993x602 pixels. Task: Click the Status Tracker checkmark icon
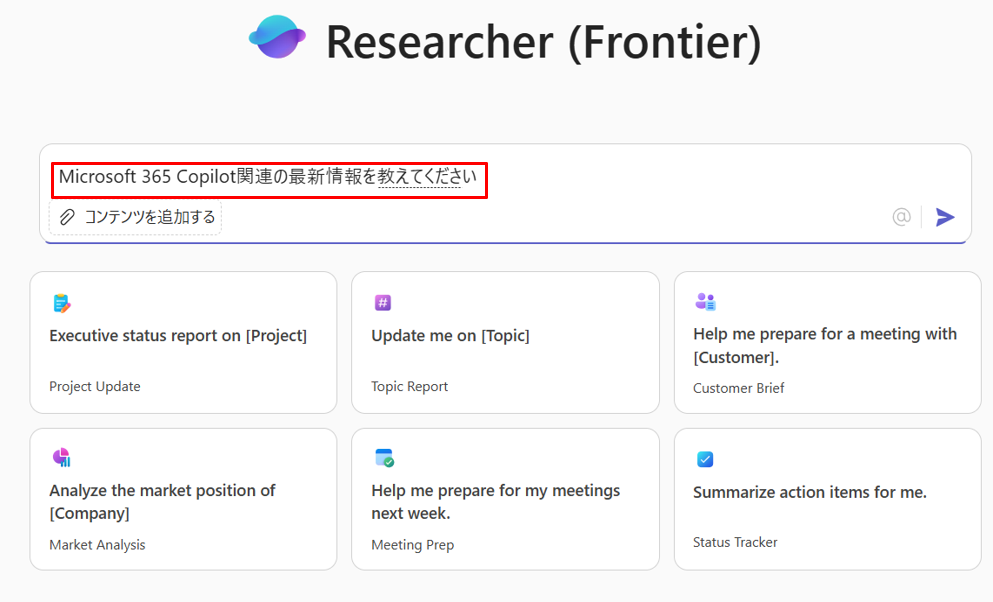pyautogui.click(x=705, y=459)
